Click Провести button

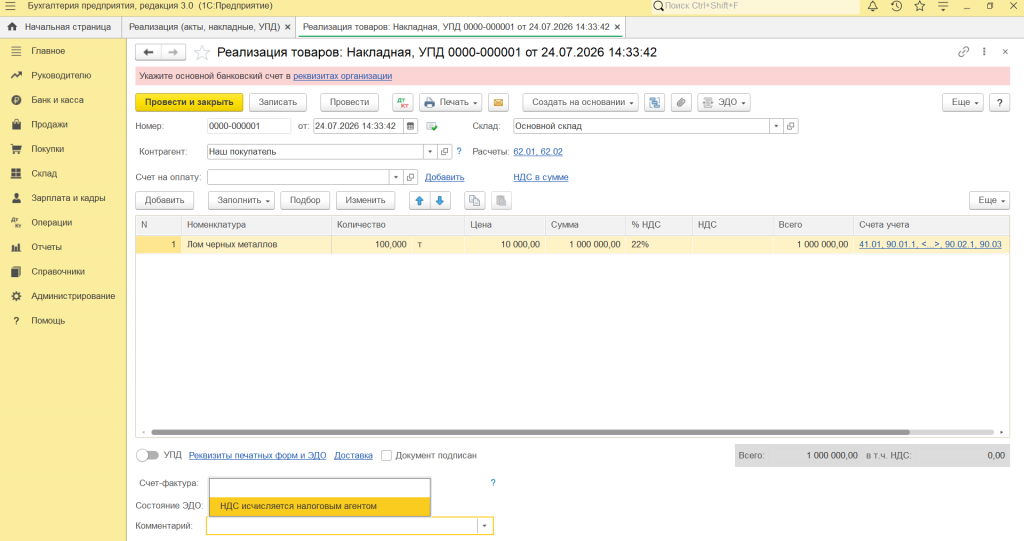click(349, 103)
